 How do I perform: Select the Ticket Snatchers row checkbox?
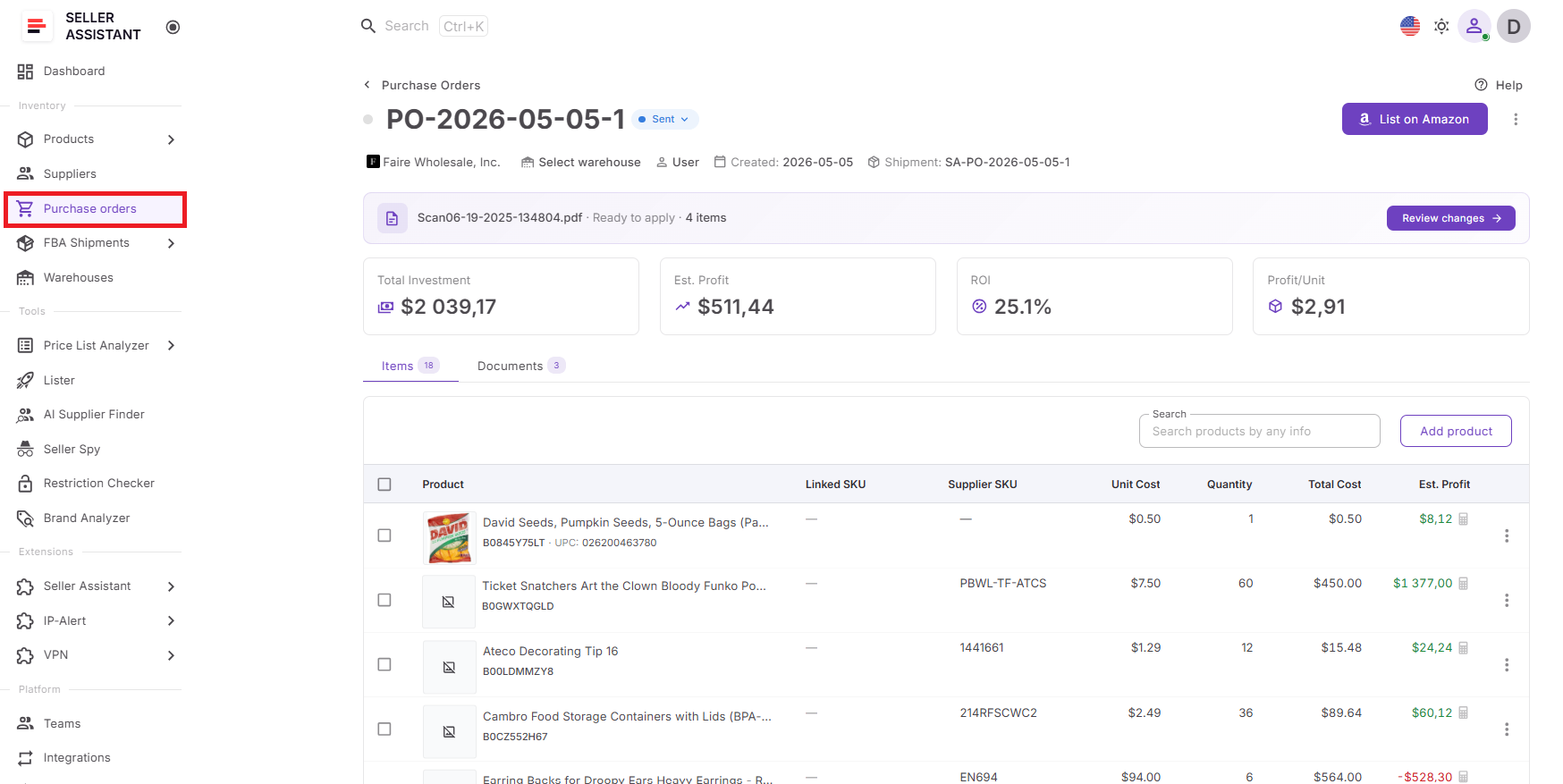point(384,600)
